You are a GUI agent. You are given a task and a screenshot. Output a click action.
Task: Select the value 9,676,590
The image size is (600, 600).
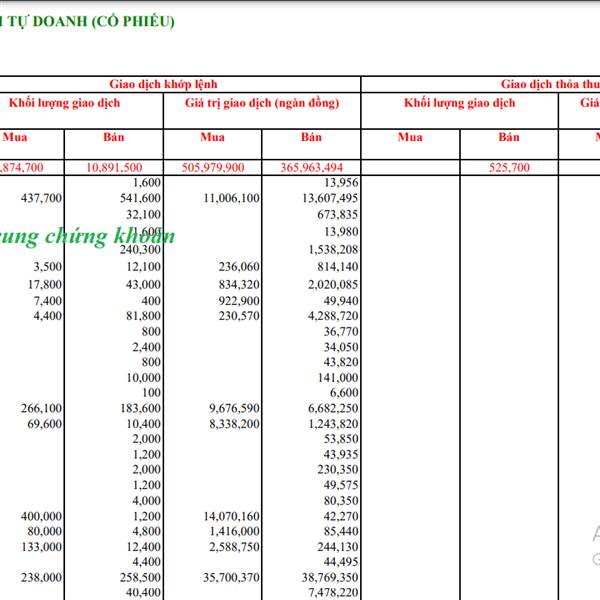coord(234,409)
